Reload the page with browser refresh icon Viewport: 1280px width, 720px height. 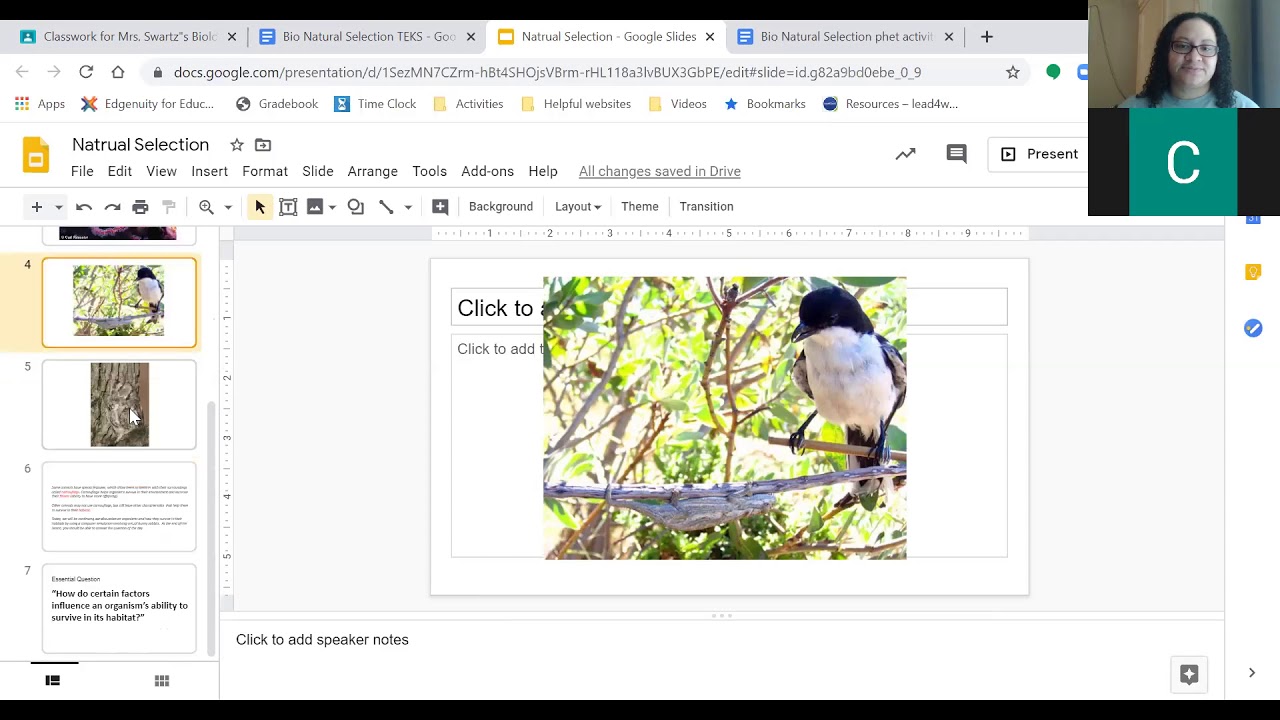coord(86,72)
